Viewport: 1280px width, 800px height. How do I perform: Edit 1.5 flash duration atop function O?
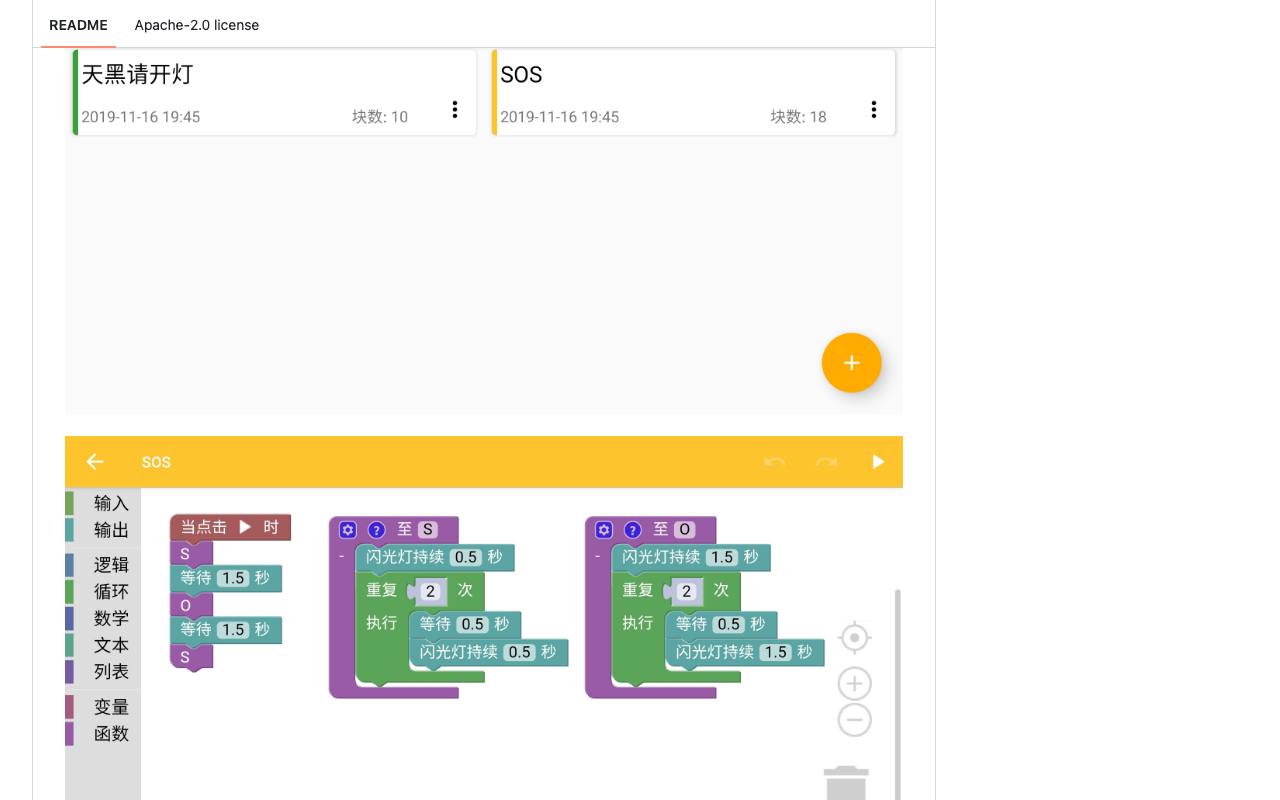tap(722, 557)
